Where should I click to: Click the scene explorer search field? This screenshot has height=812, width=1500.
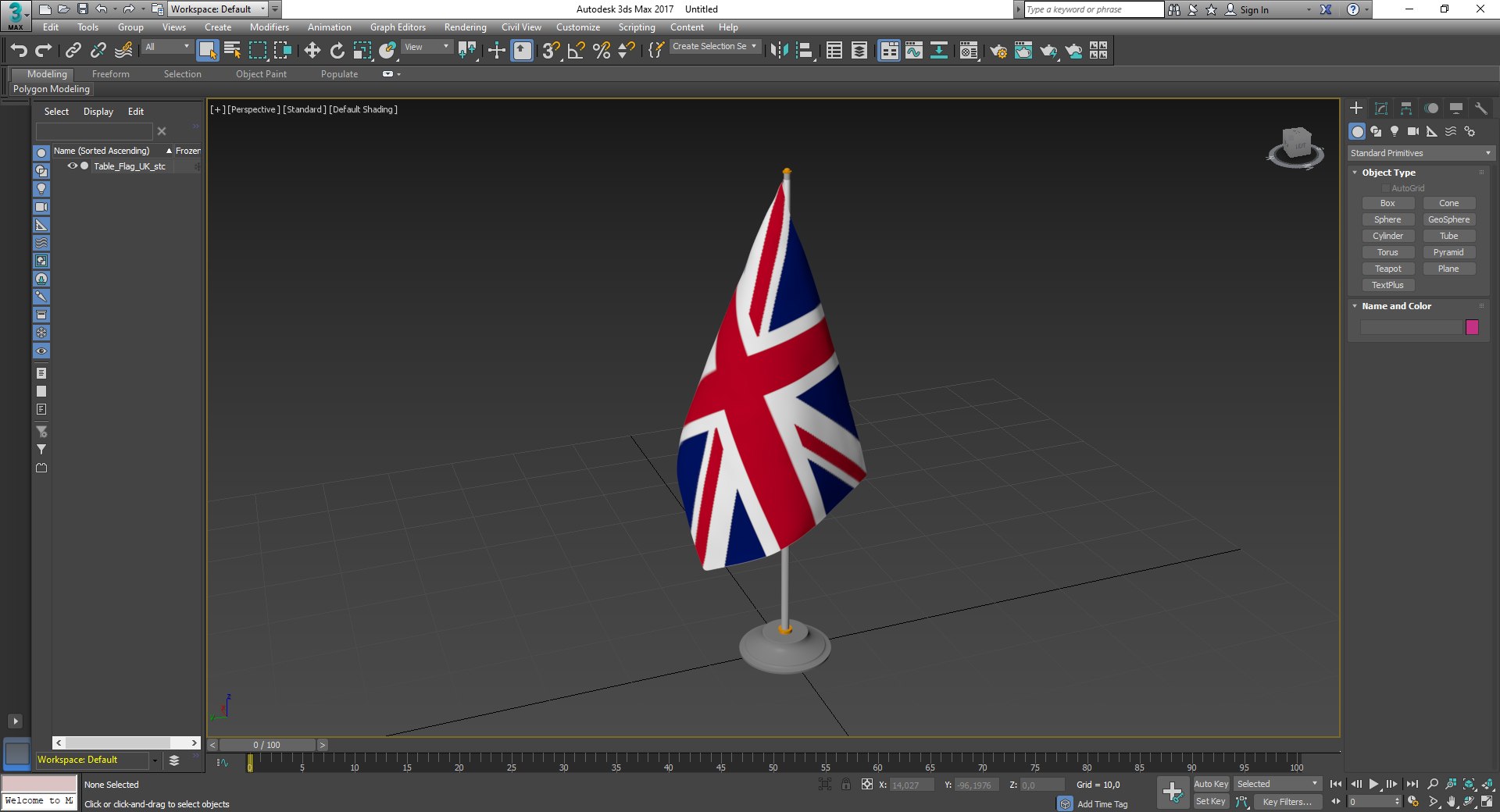95,131
